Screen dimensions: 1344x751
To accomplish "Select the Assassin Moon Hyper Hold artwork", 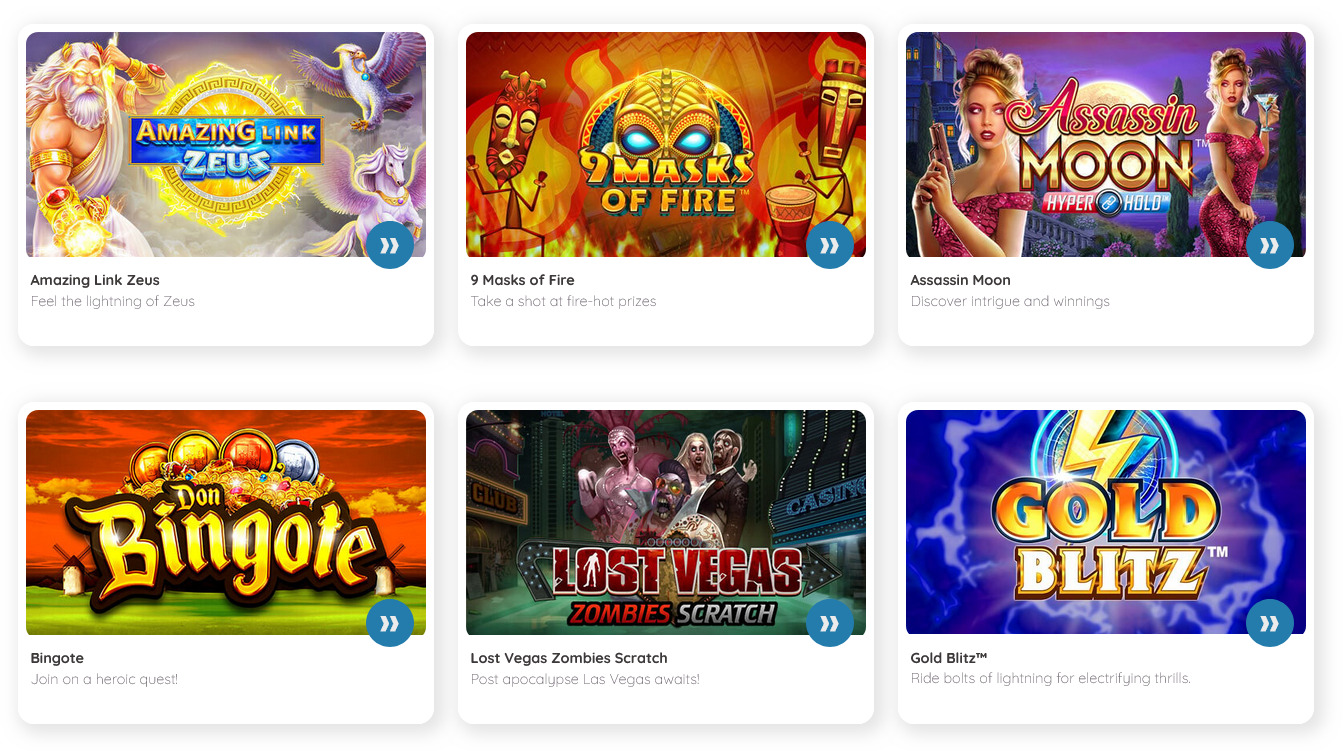I will click(1106, 144).
